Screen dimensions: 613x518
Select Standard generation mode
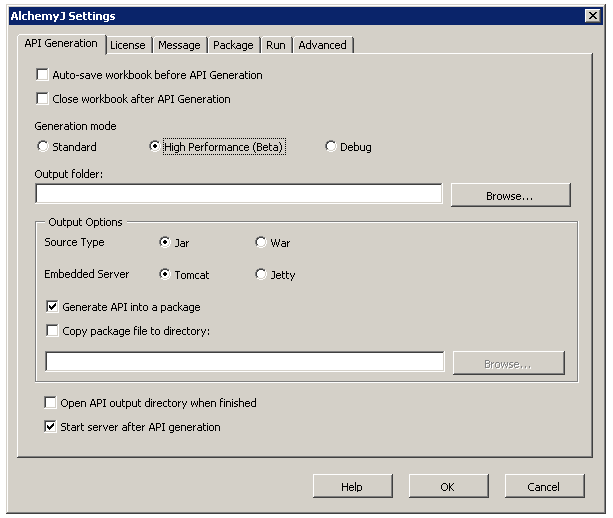42,147
